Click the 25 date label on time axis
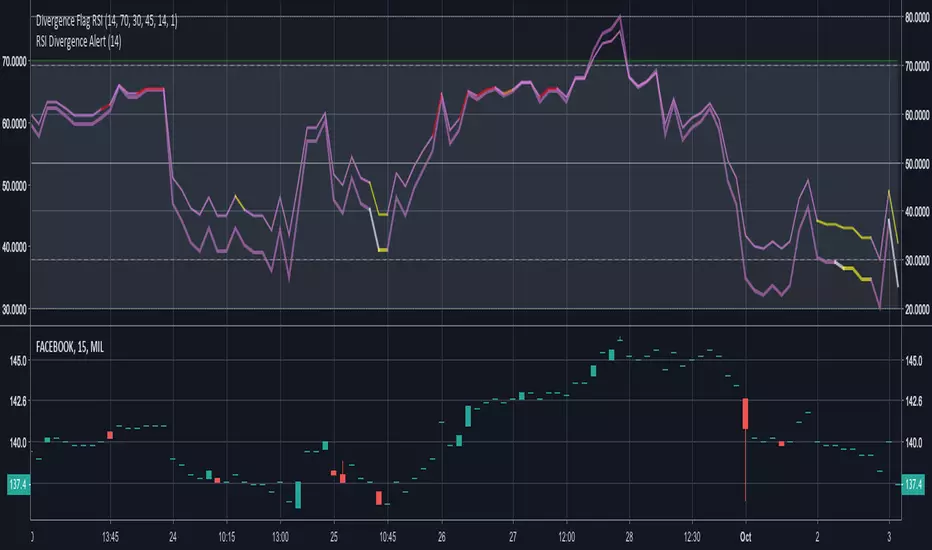This screenshot has height=550, width=932. point(334,537)
